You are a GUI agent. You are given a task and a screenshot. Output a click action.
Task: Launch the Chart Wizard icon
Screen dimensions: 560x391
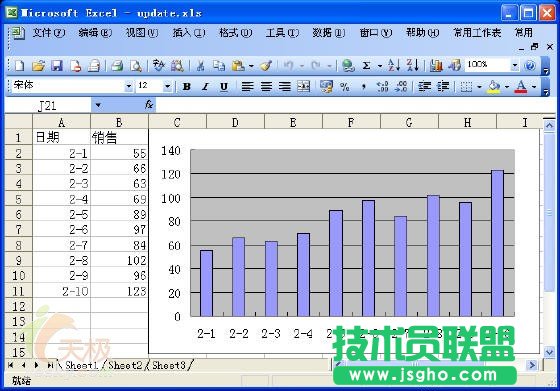[x=436, y=66]
